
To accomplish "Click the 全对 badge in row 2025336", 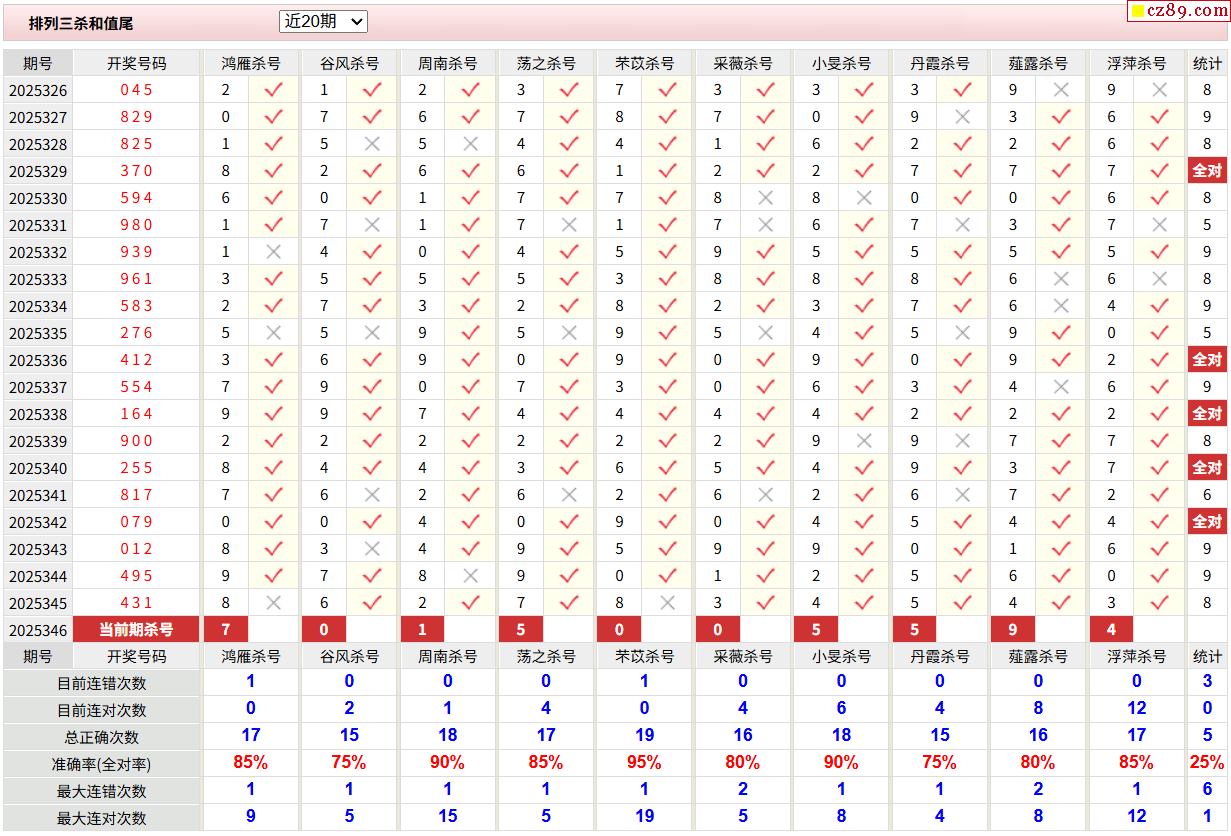I will pos(1207,359).
